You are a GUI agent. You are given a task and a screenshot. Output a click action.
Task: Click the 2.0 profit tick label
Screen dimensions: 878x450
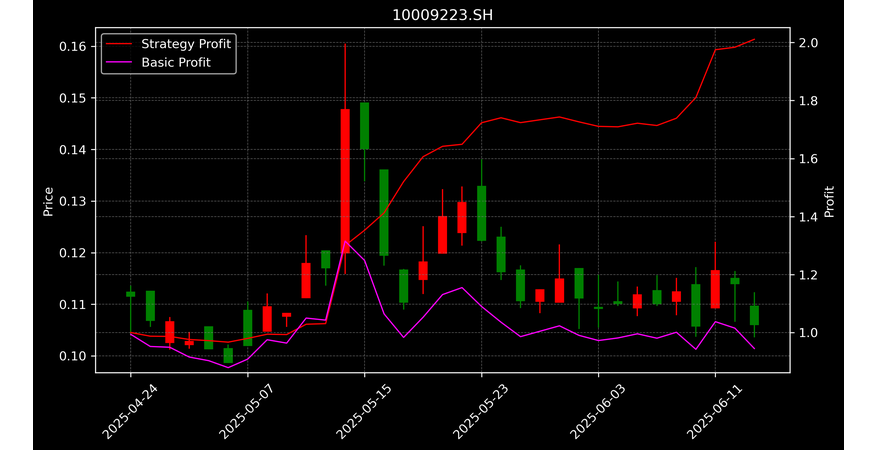808,43
